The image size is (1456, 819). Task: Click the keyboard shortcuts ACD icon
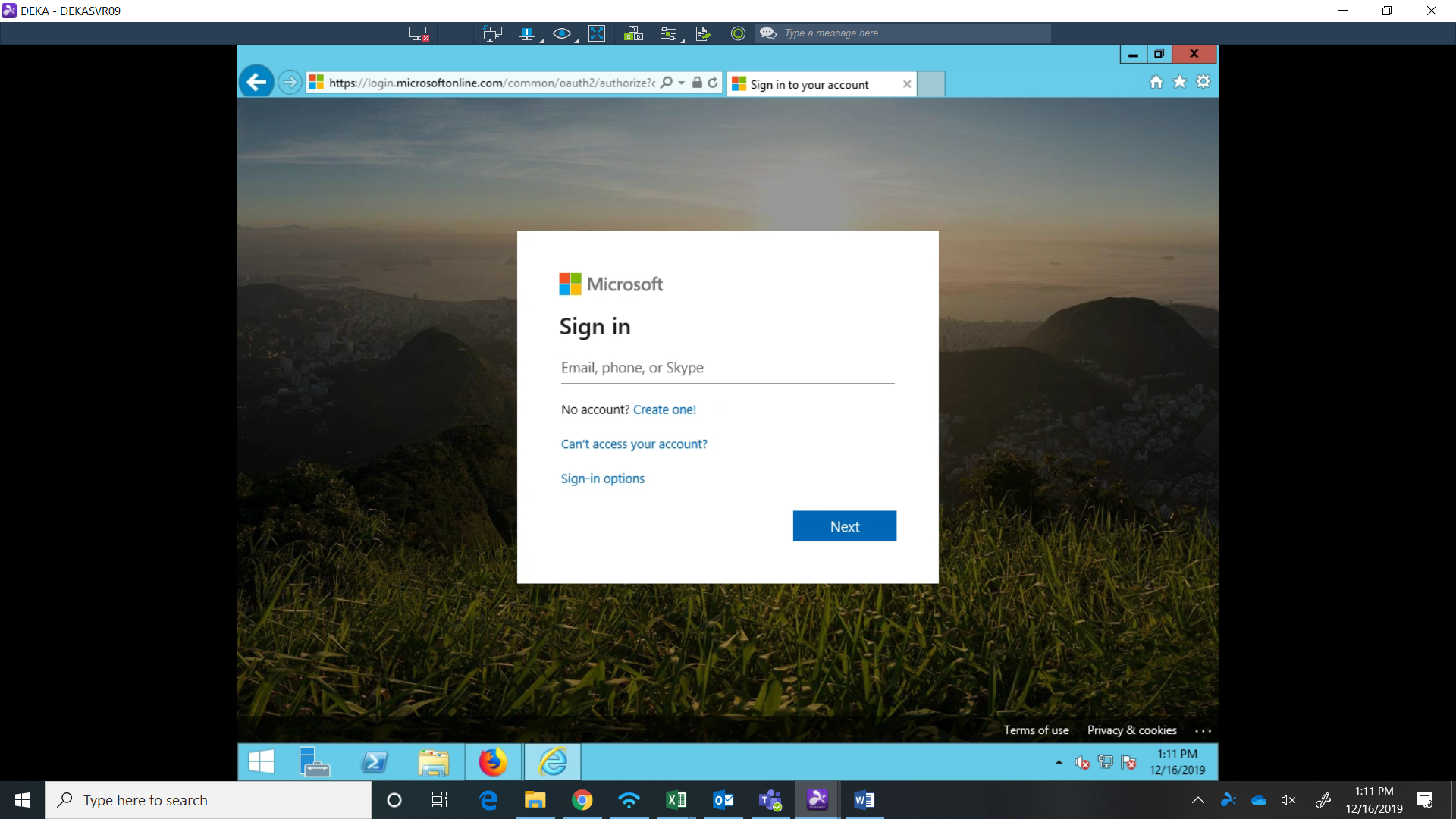(x=633, y=33)
